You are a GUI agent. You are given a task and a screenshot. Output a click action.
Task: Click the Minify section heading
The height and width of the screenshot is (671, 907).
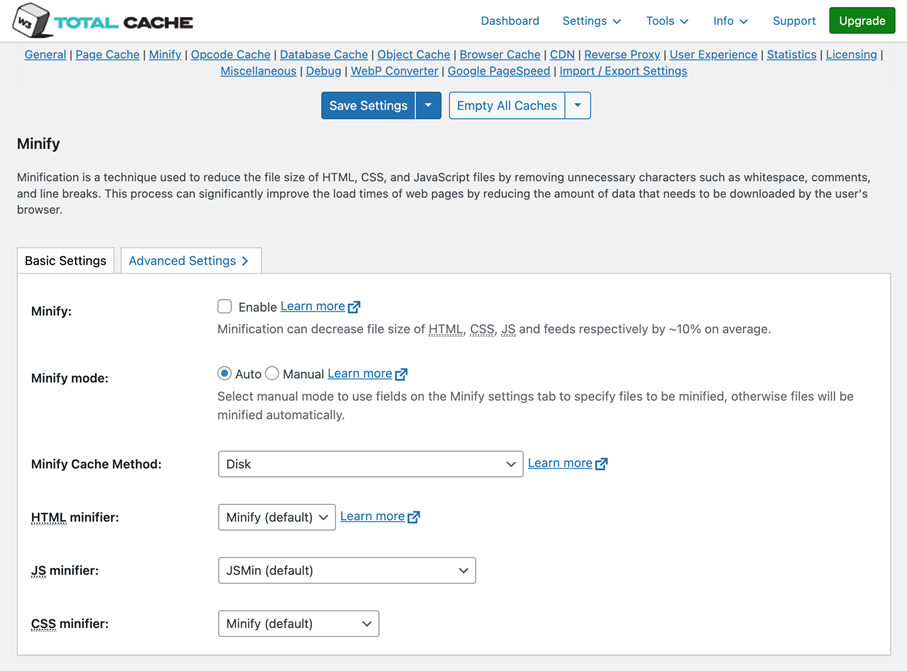(38, 143)
